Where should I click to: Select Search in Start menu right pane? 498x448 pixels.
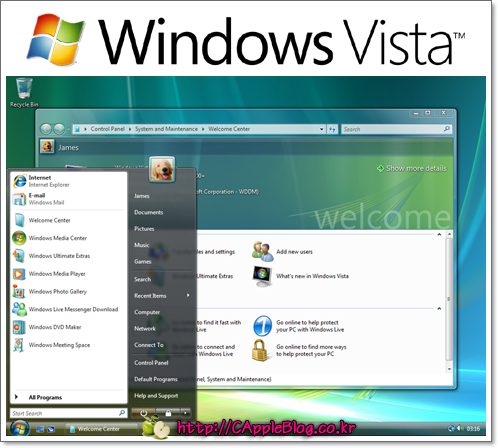pyautogui.click(x=142, y=279)
